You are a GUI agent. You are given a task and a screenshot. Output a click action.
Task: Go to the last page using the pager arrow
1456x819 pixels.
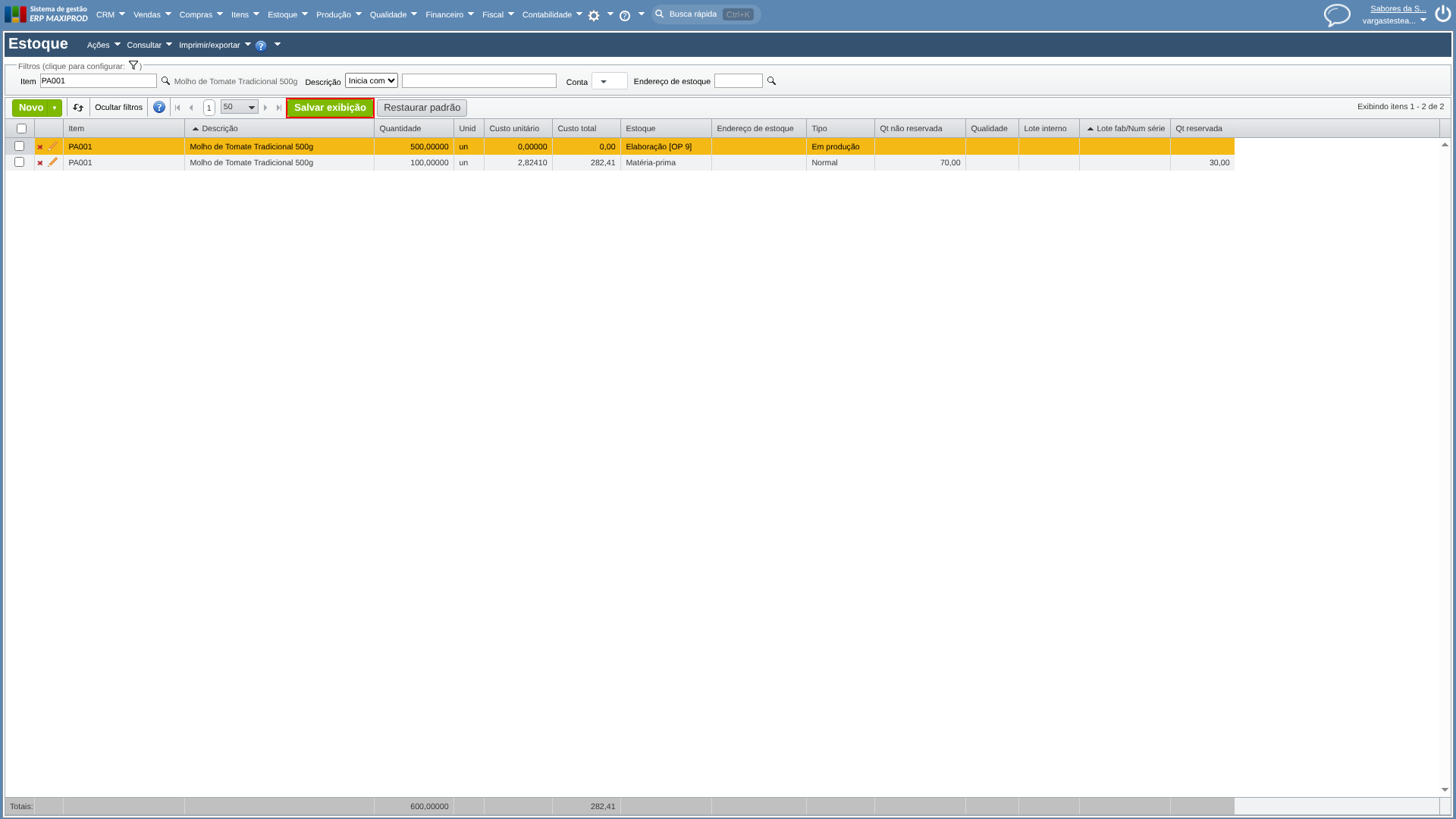pyautogui.click(x=279, y=108)
